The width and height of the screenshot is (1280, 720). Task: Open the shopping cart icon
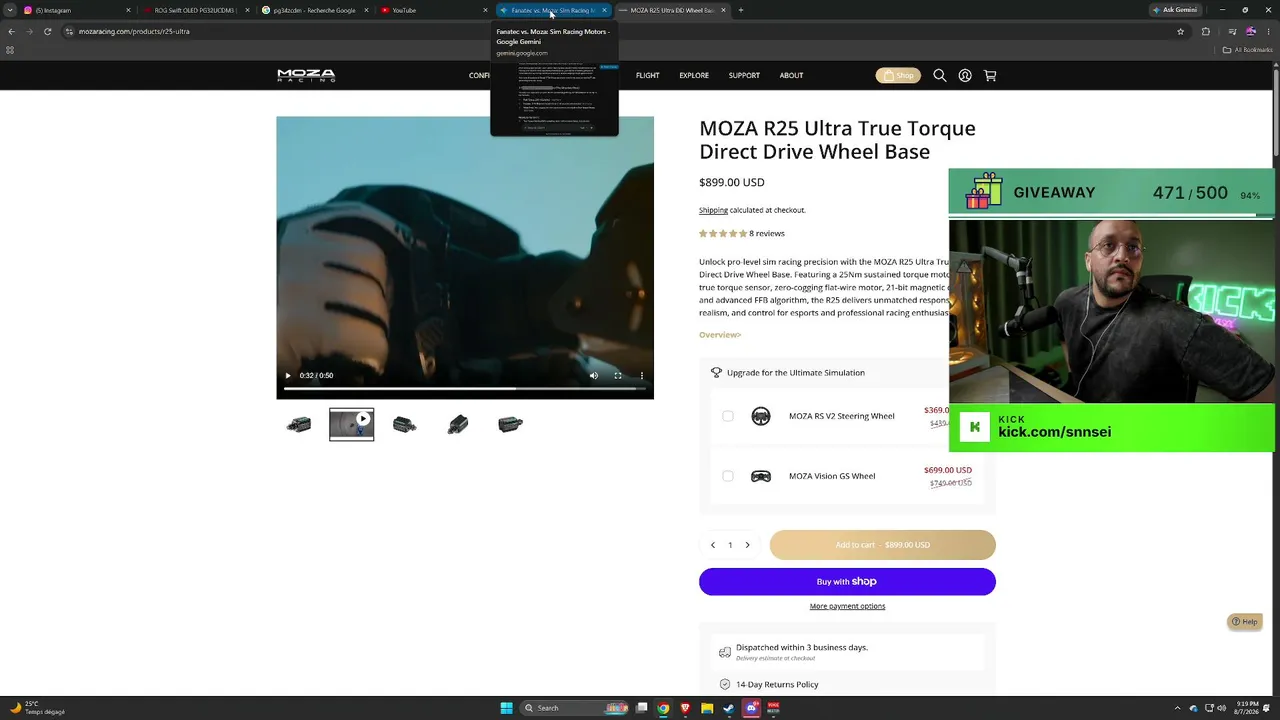990,75
